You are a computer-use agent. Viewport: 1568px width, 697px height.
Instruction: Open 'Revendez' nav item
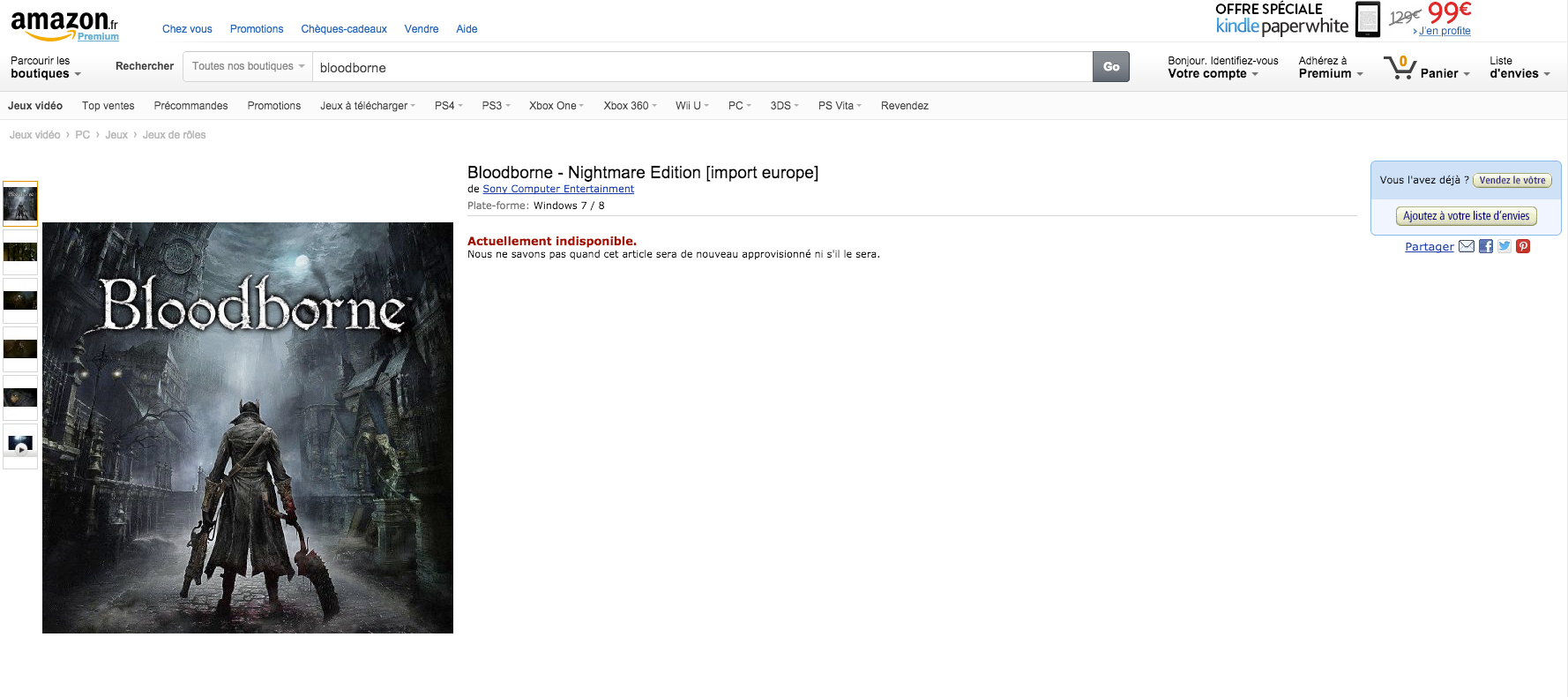click(905, 106)
